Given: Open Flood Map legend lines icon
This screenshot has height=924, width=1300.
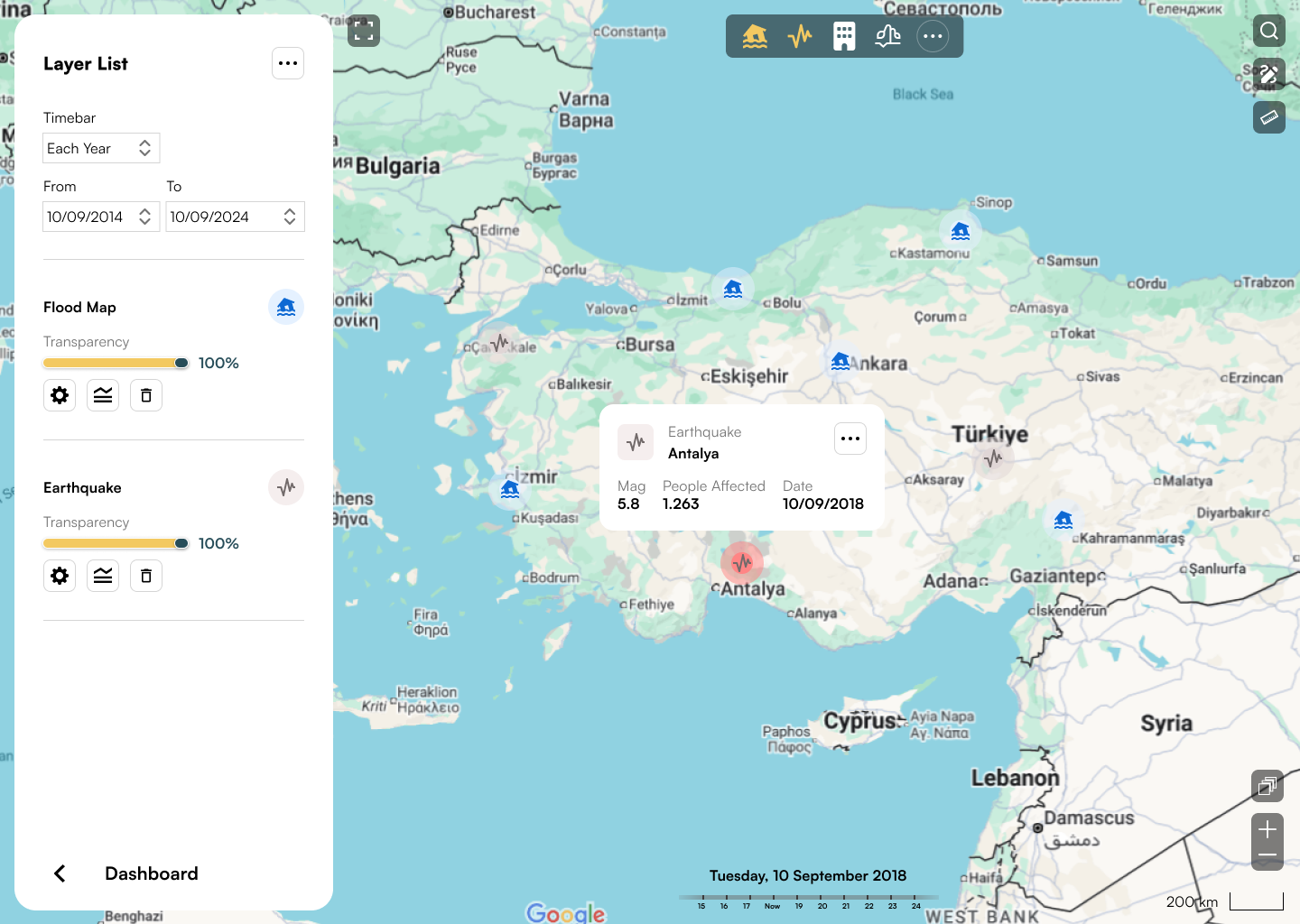Looking at the screenshot, I should point(103,395).
